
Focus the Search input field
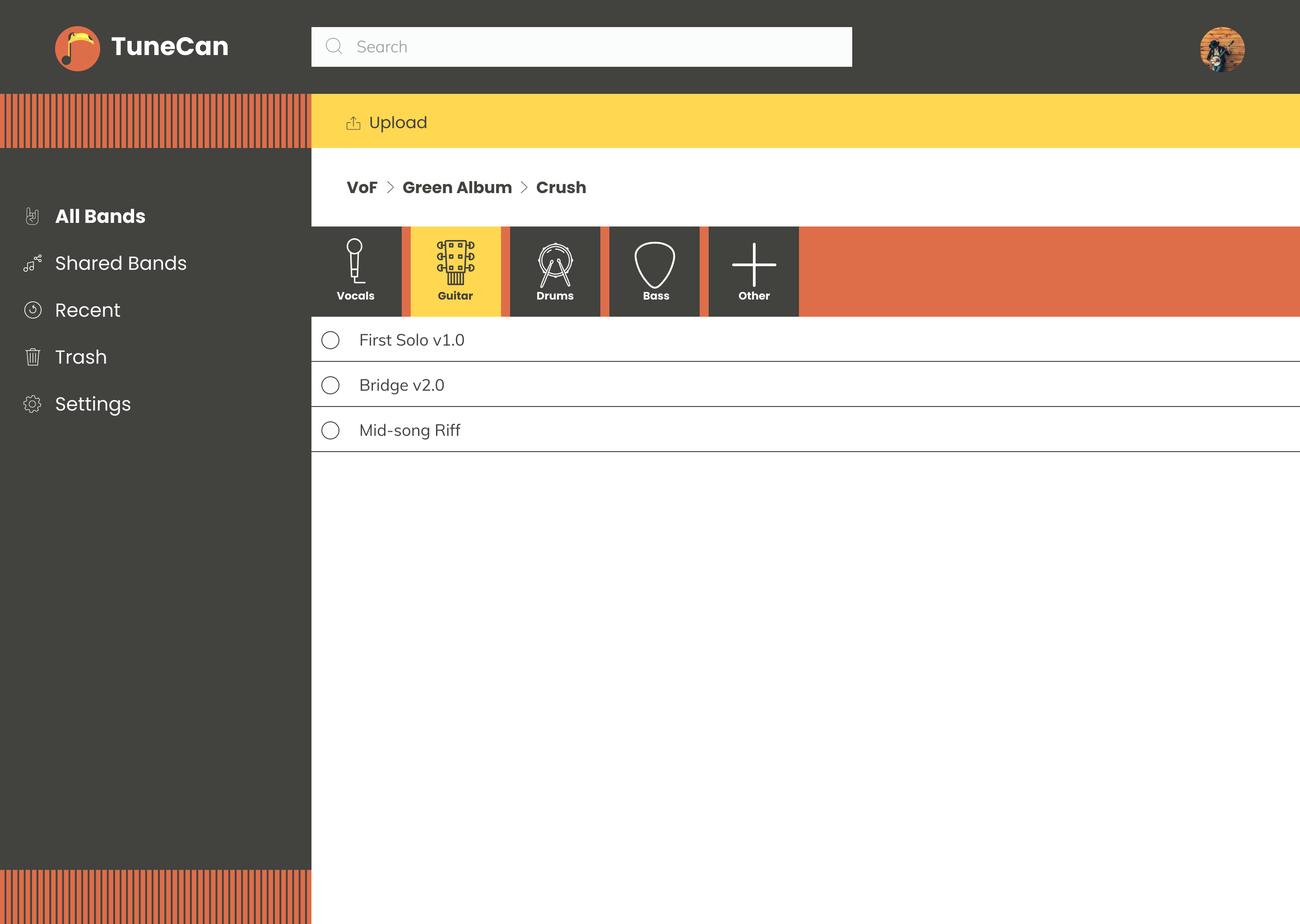pos(581,46)
